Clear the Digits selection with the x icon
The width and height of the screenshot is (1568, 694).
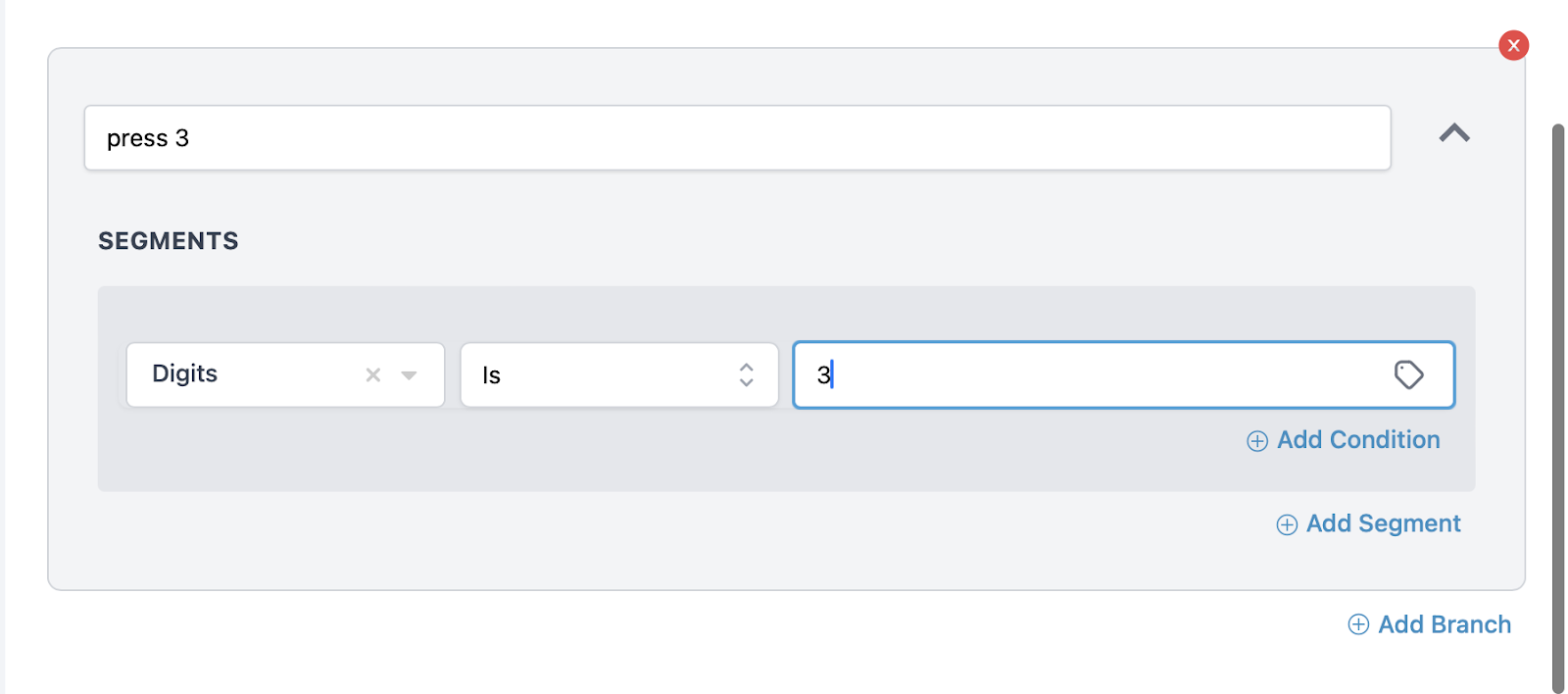pyautogui.click(x=373, y=374)
